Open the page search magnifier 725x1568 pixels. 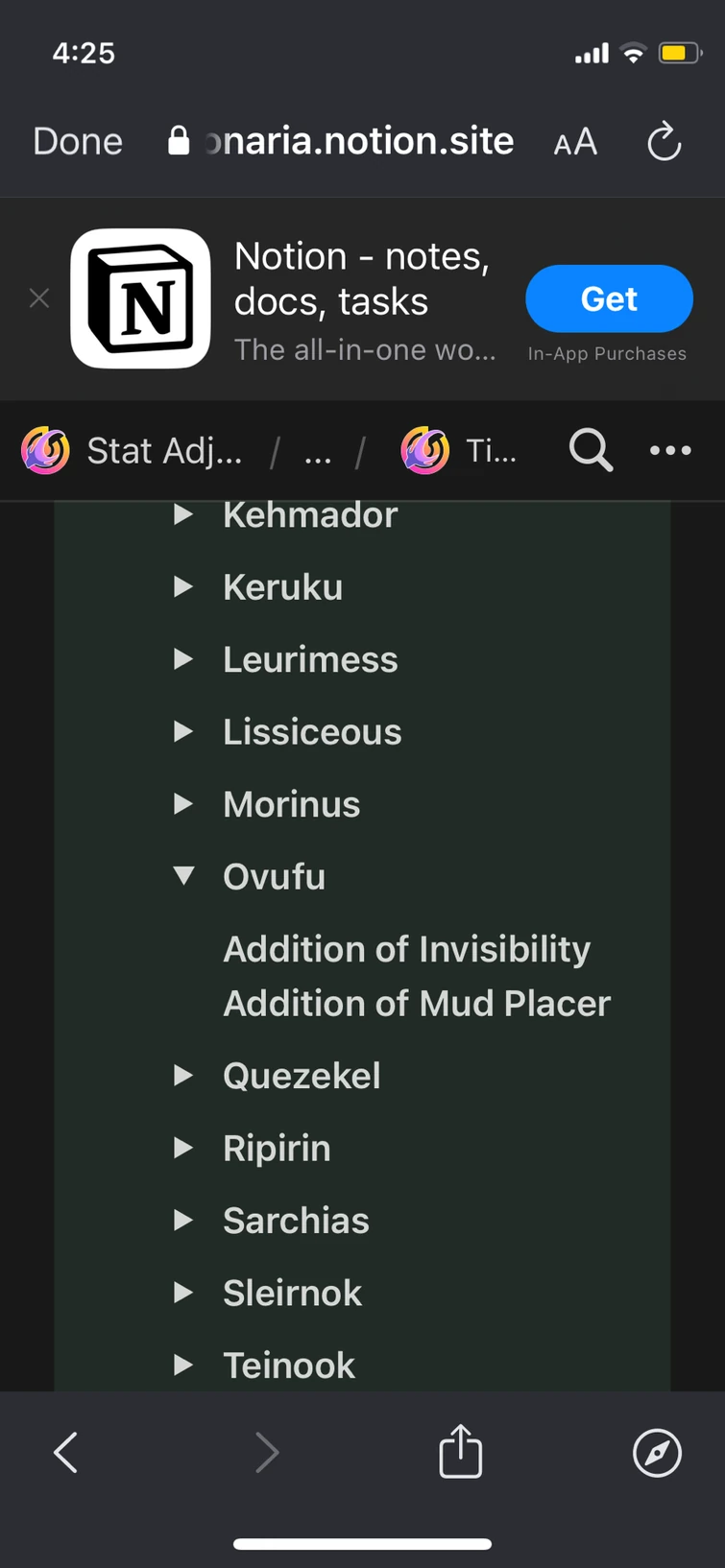click(591, 449)
